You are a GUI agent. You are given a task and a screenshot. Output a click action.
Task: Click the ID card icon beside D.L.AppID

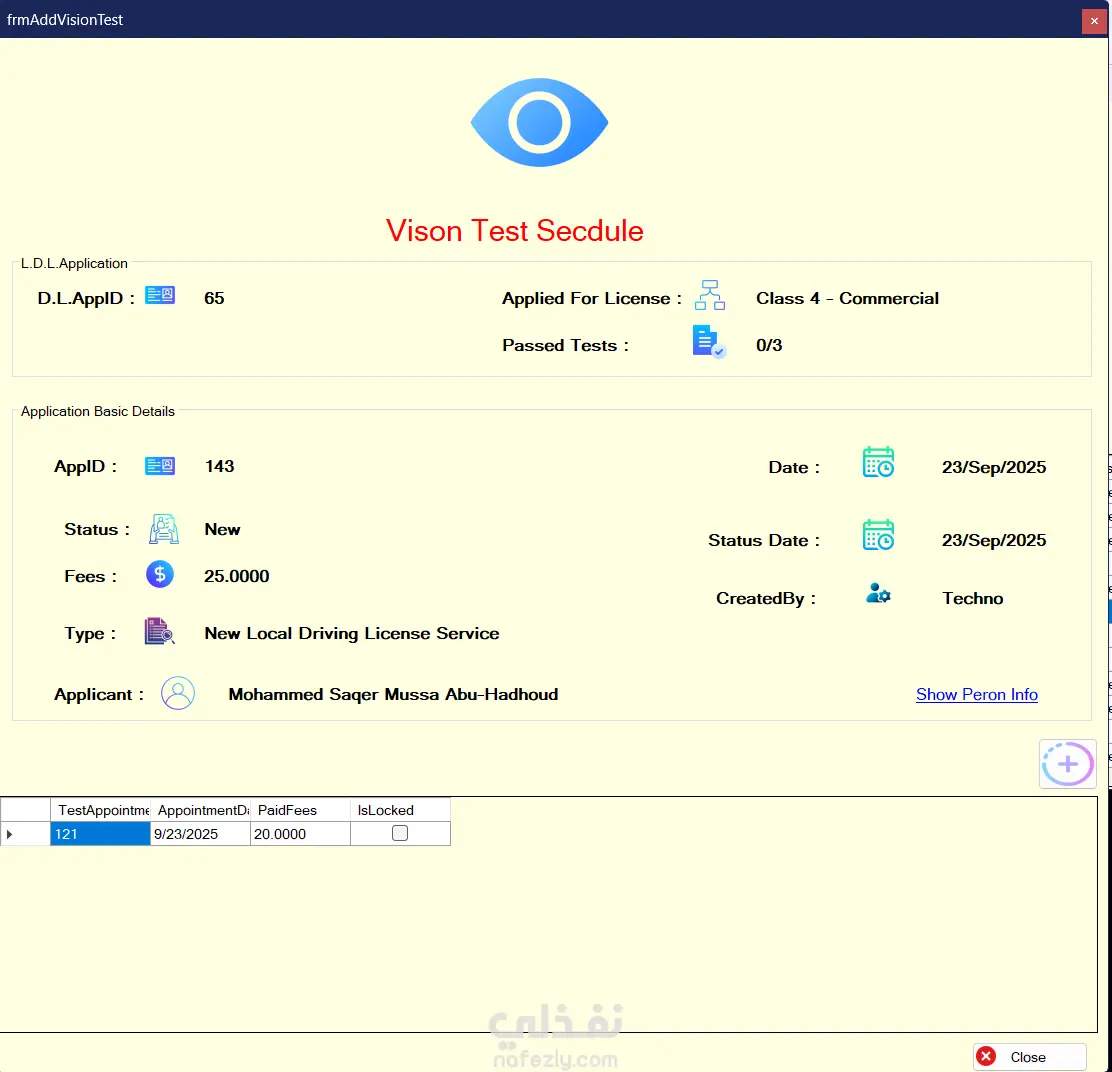click(x=160, y=295)
